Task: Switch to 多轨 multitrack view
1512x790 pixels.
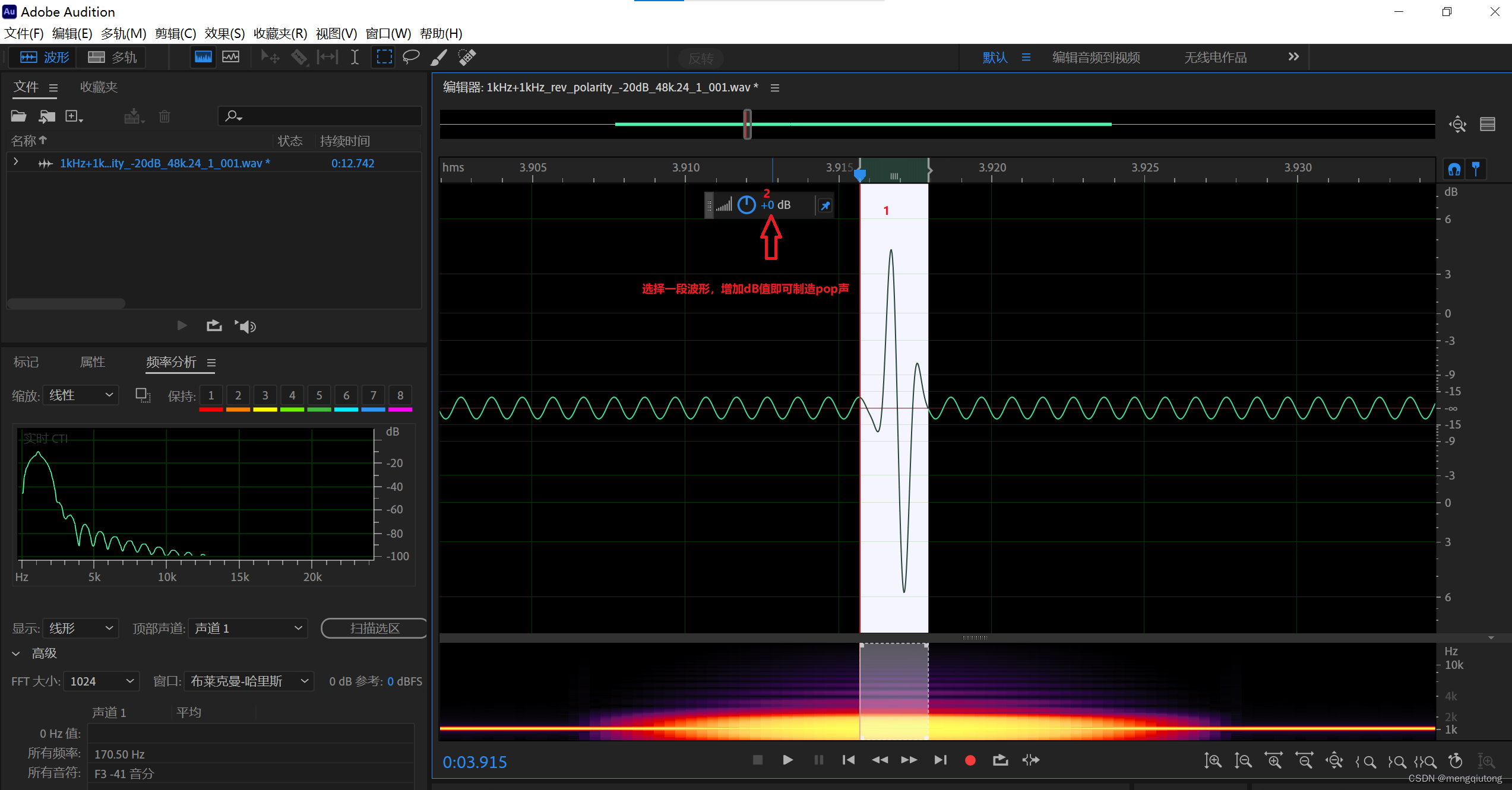Action: pos(113,57)
